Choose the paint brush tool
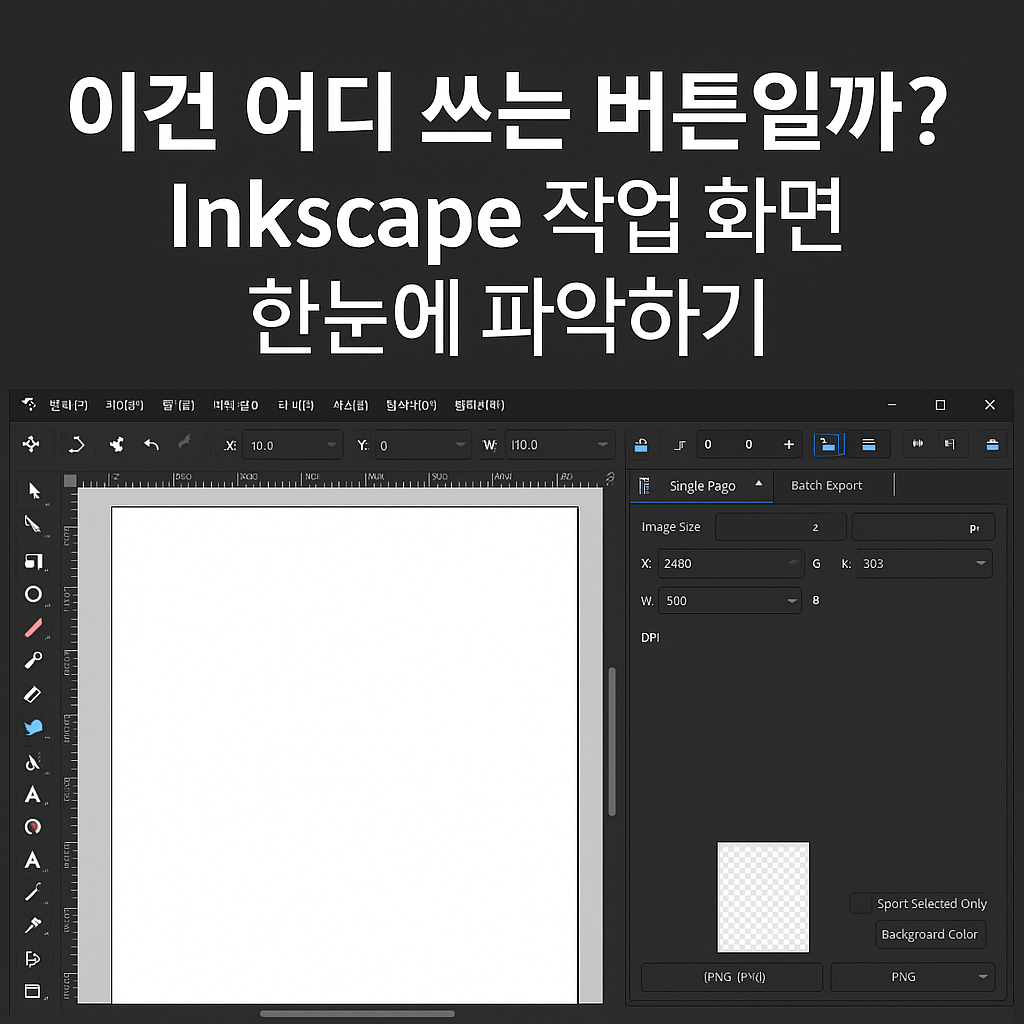The image size is (1024, 1024). tap(33, 925)
